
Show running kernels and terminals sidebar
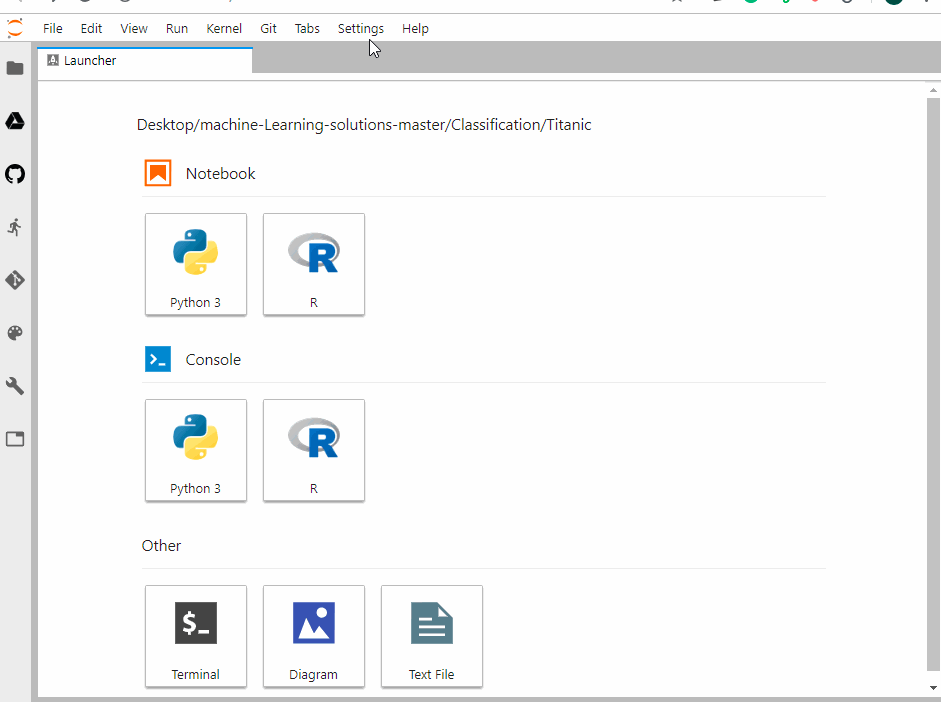(14, 227)
